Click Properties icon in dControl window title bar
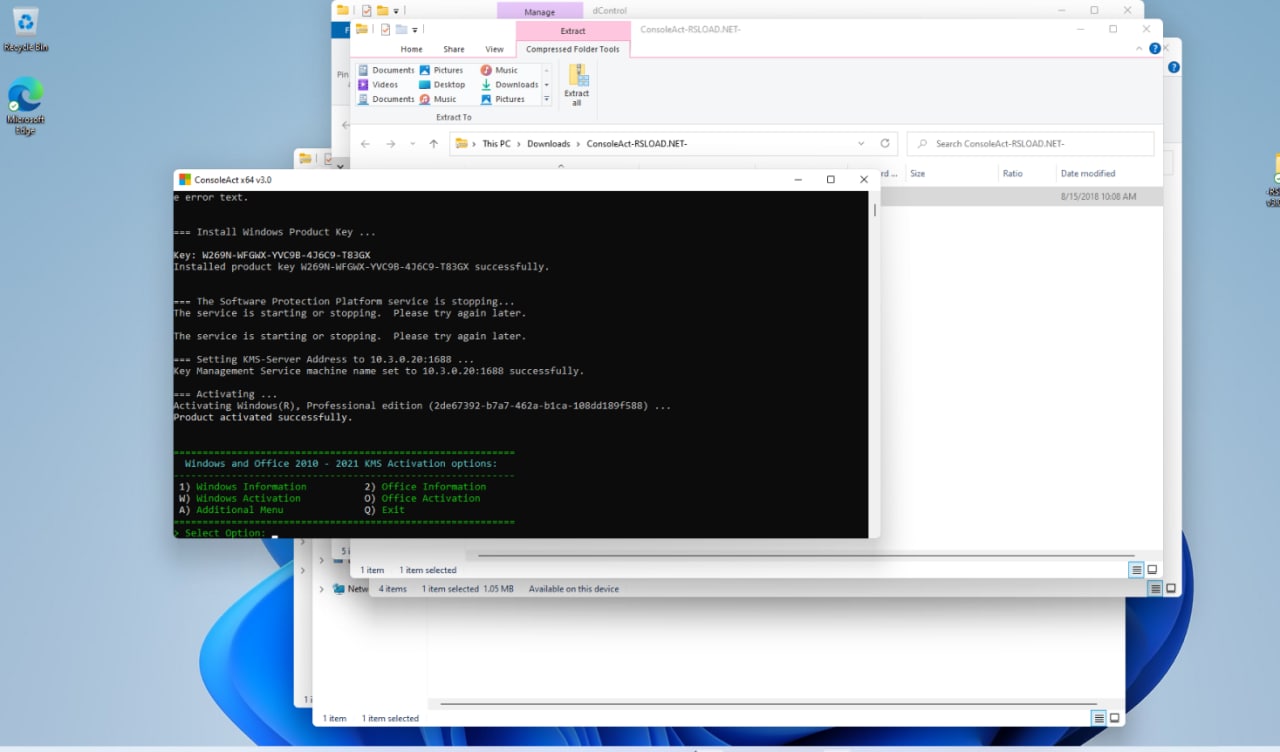The image size is (1280, 752). point(366,11)
